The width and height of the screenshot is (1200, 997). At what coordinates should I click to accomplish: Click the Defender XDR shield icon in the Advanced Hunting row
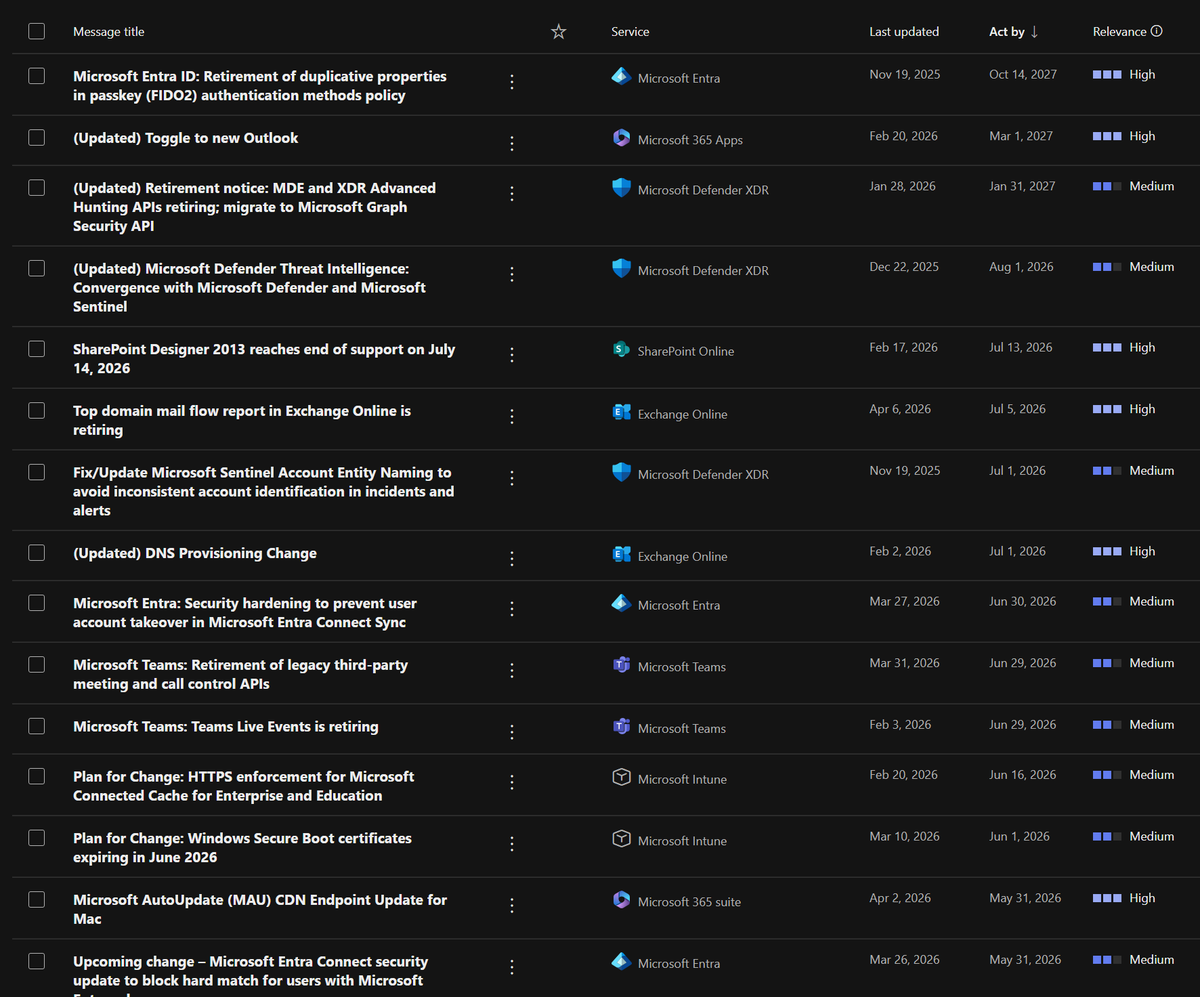621,188
